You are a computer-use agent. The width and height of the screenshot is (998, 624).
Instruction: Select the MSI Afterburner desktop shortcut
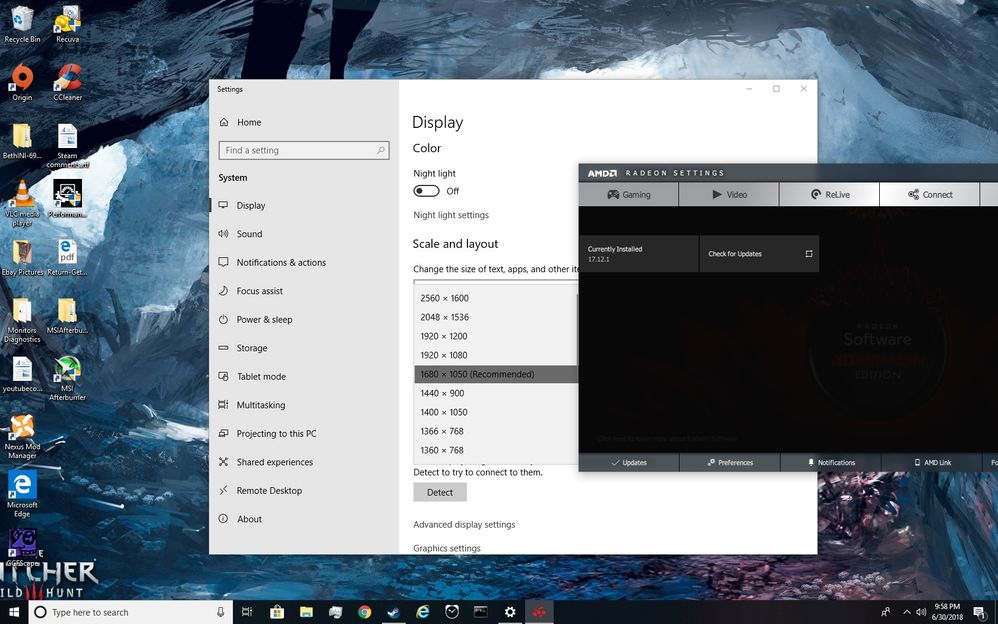67,378
